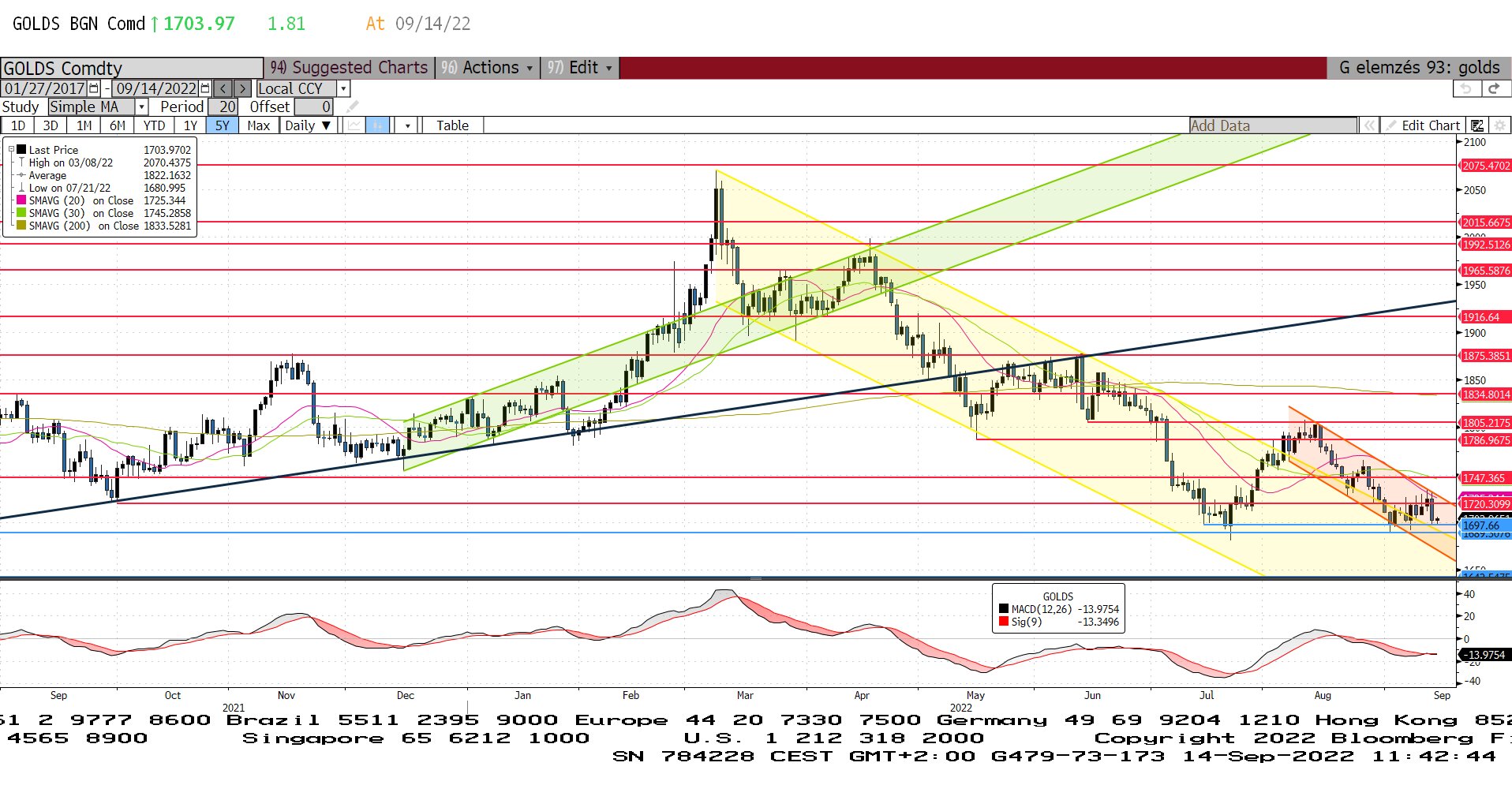Click the G elemzés 93: golds label

(1419, 68)
